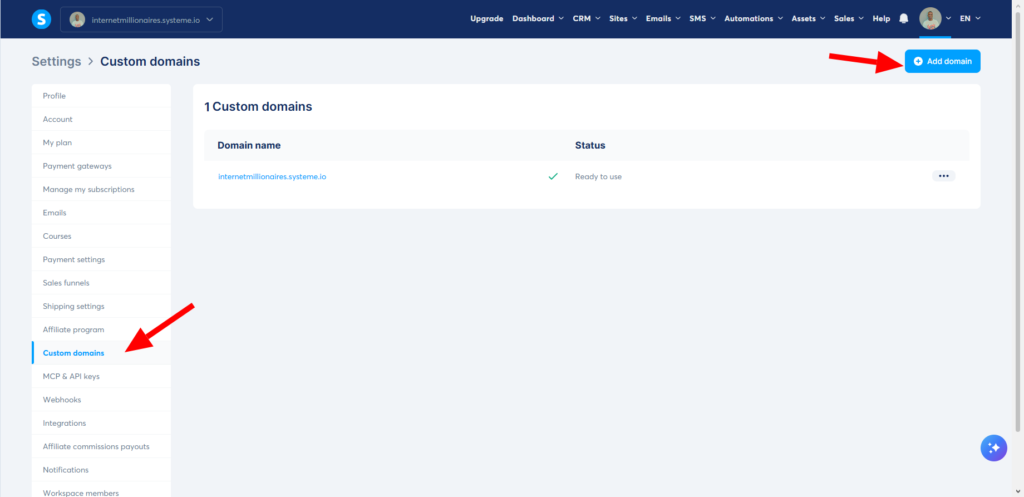Open the internetmillionaires.systeme.io domain link
The height and width of the screenshot is (497, 1024).
coord(272,177)
